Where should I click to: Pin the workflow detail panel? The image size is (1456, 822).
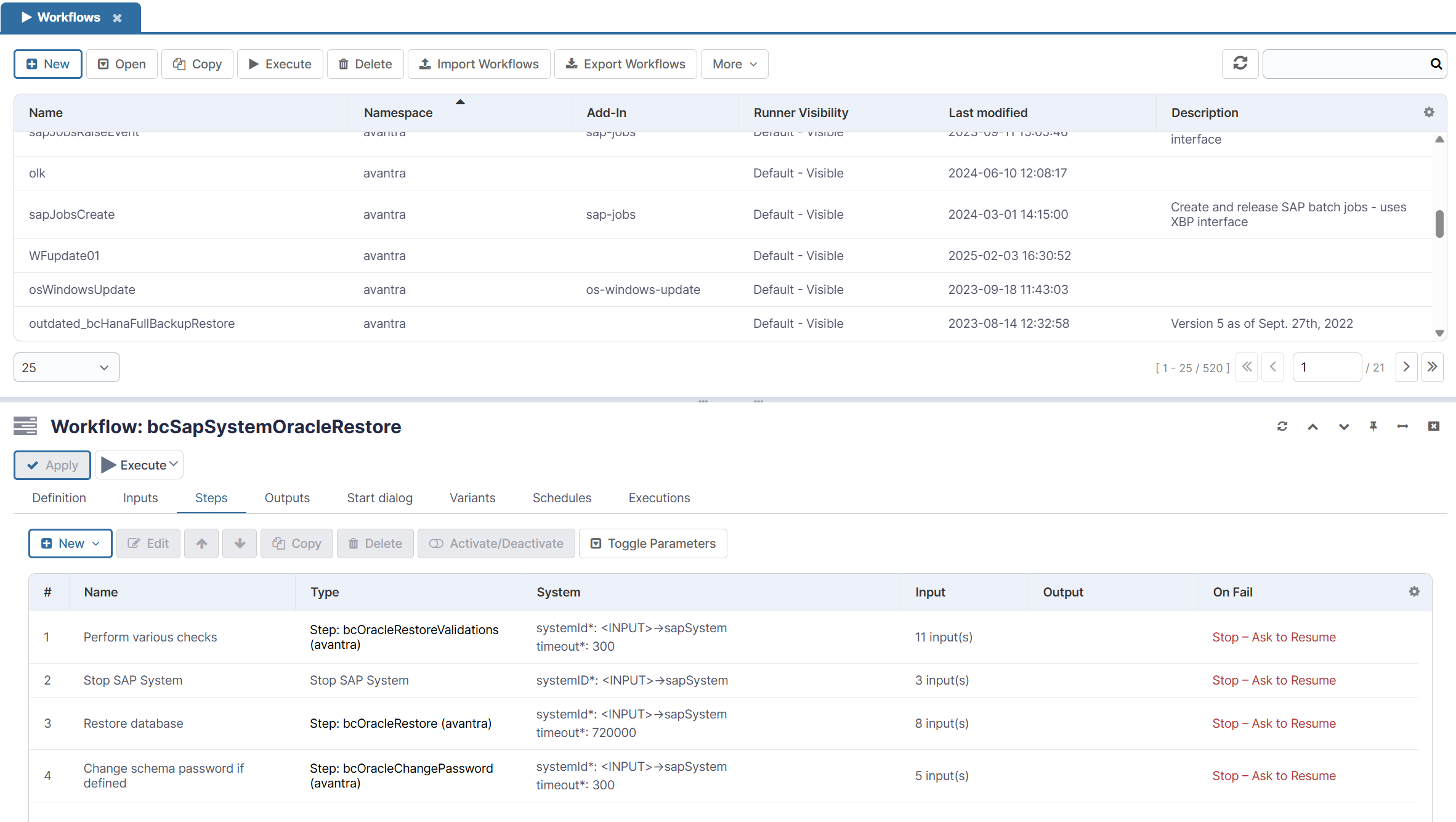(x=1373, y=426)
